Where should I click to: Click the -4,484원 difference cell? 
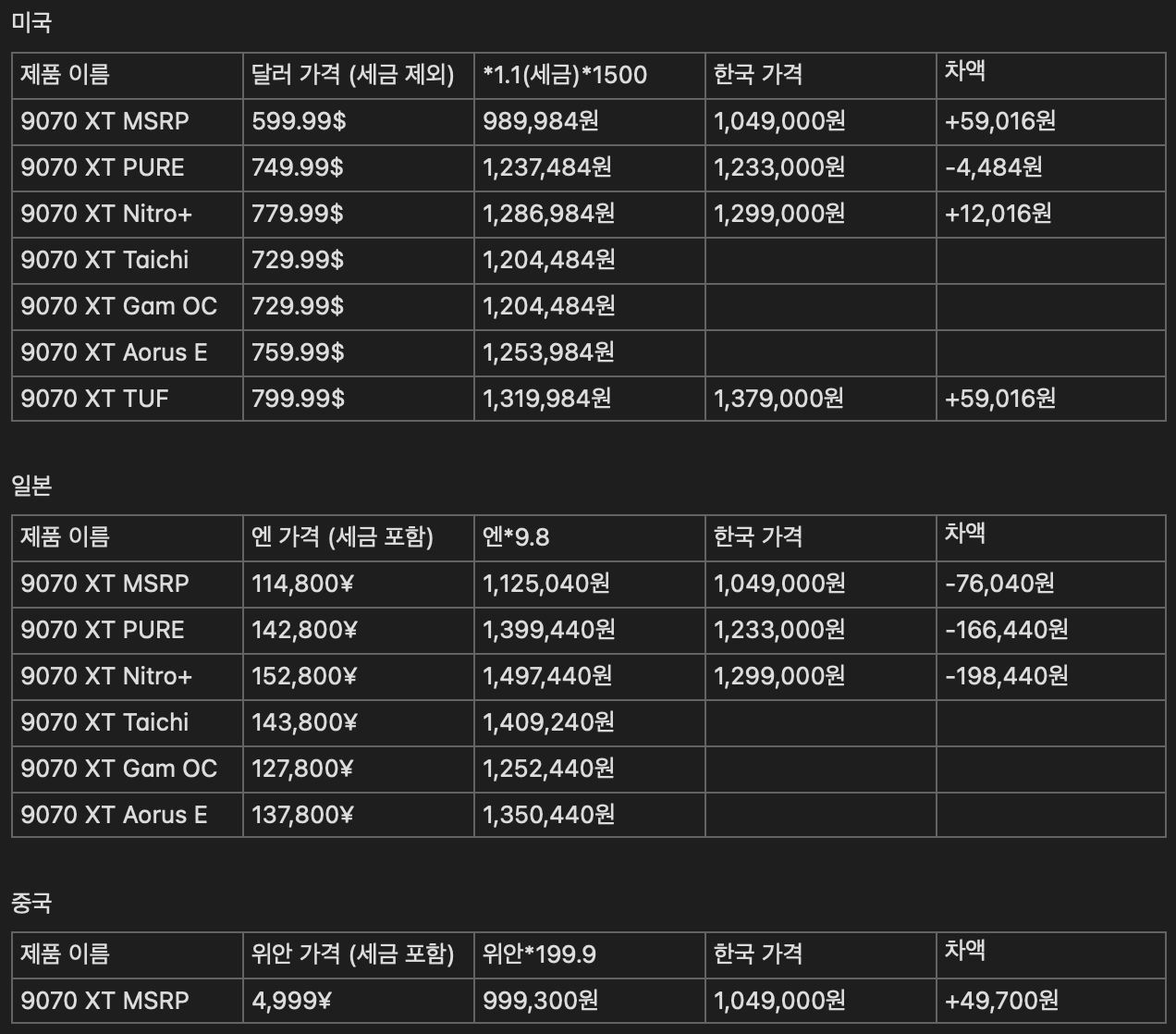(994, 167)
